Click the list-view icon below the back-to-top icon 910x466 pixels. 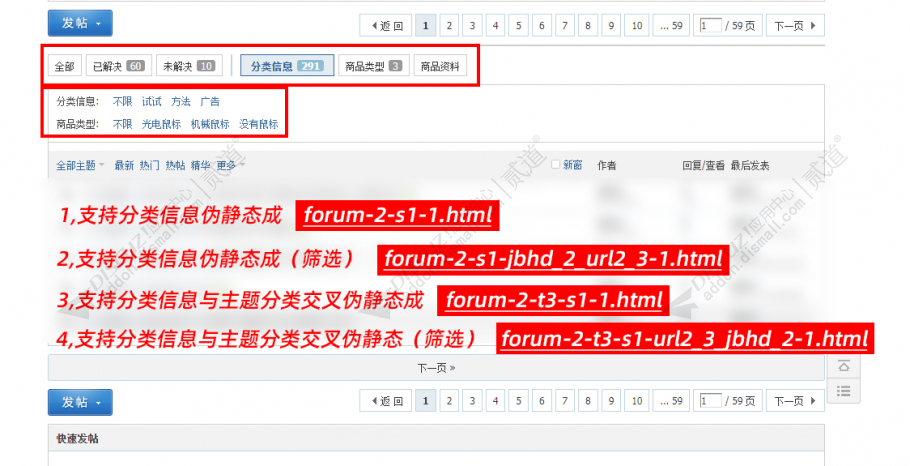coord(843,391)
